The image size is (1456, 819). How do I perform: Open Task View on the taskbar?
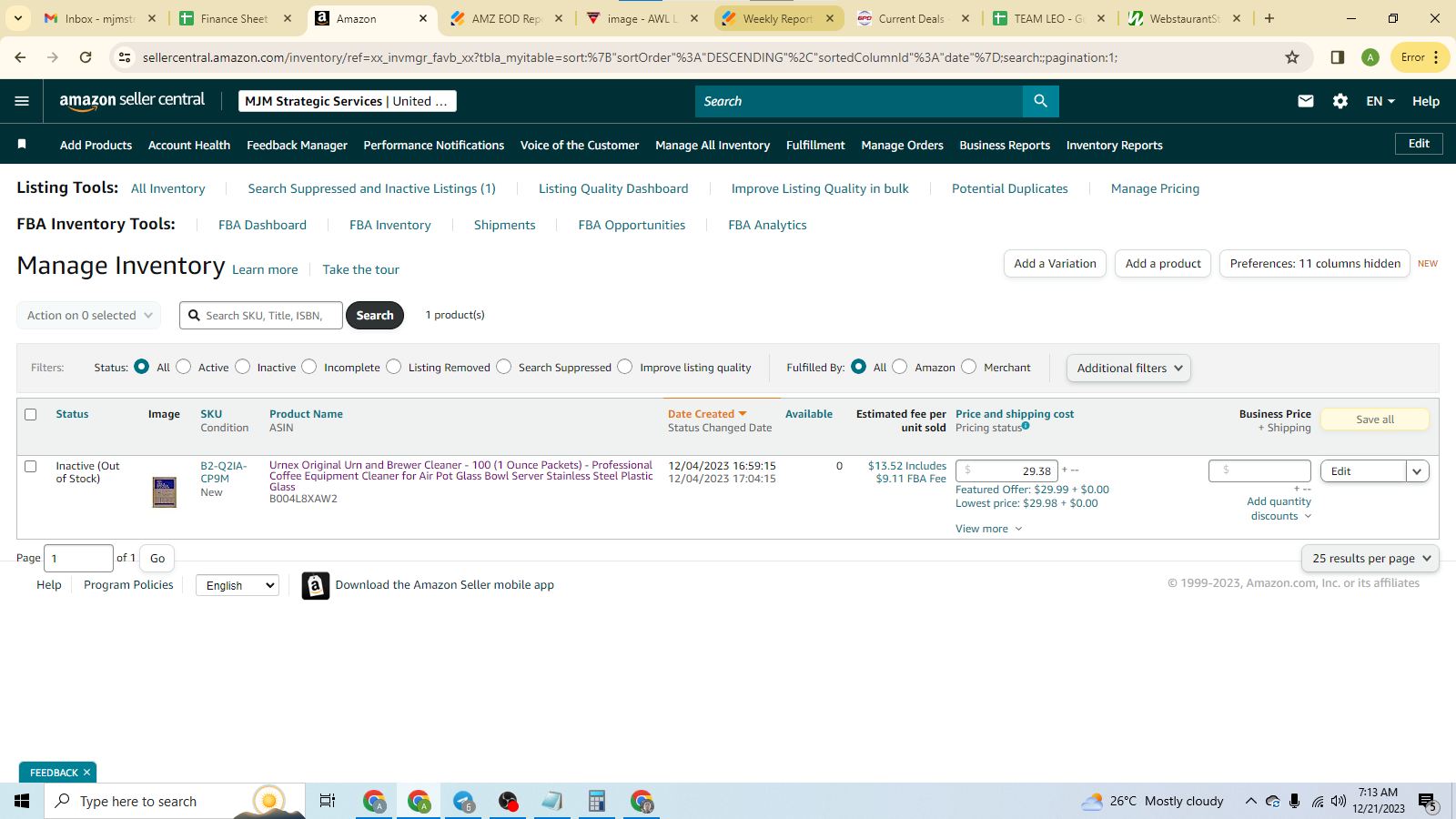[x=328, y=801]
